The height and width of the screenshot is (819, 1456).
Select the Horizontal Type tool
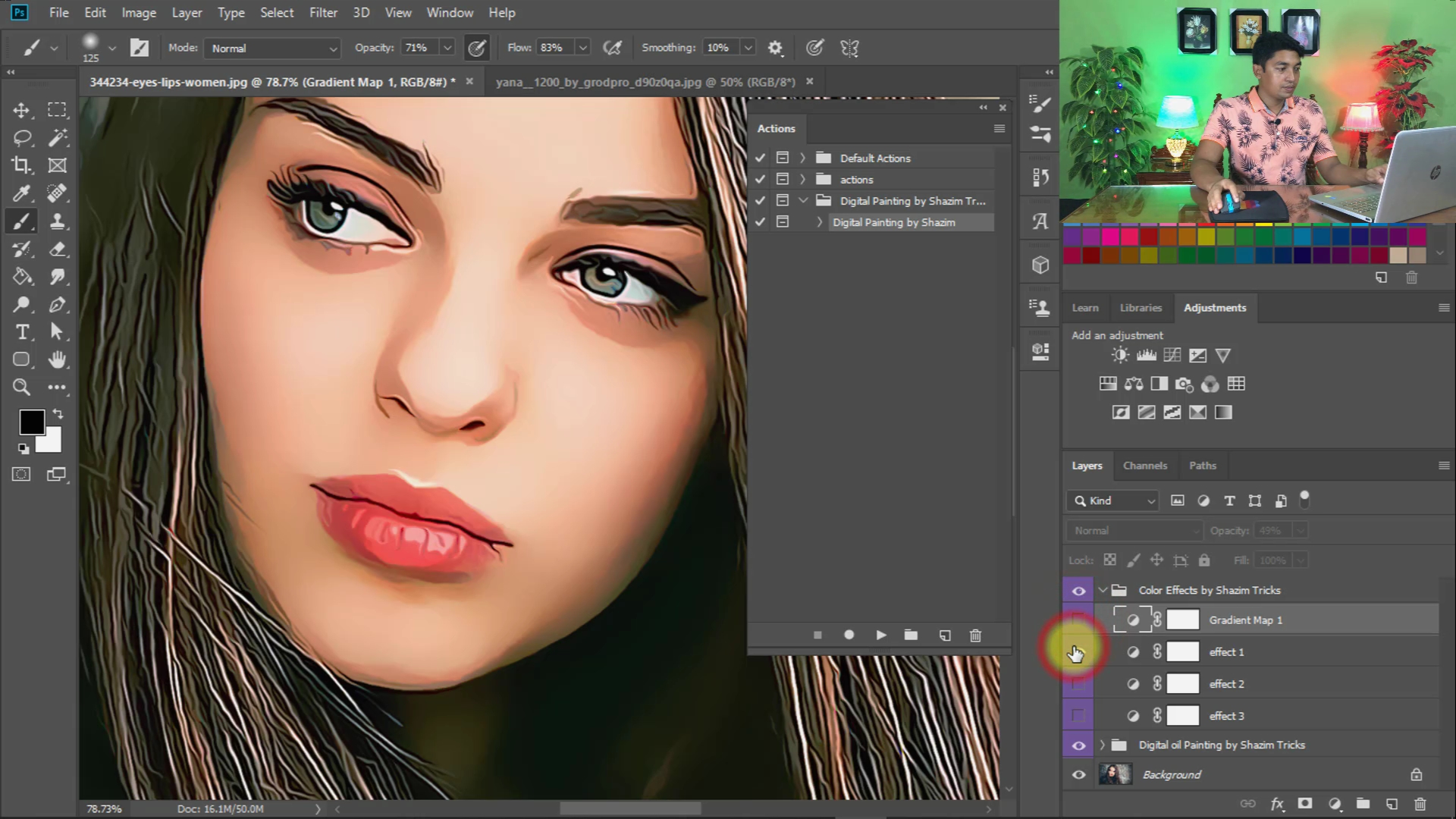pyautogui.click(x=22, y=332)
